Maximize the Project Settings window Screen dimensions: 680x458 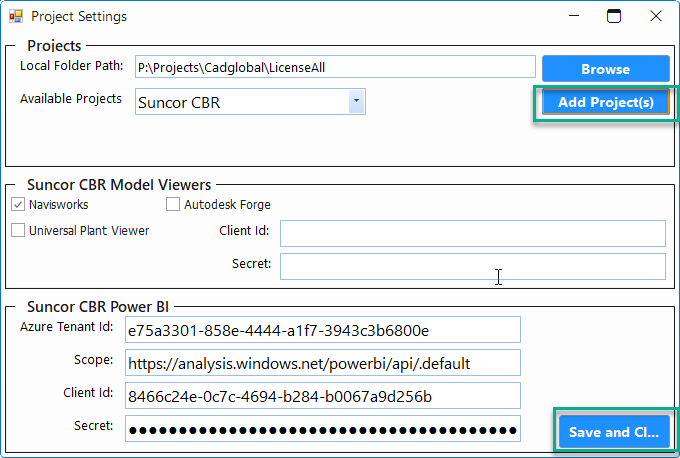[614, 16]
